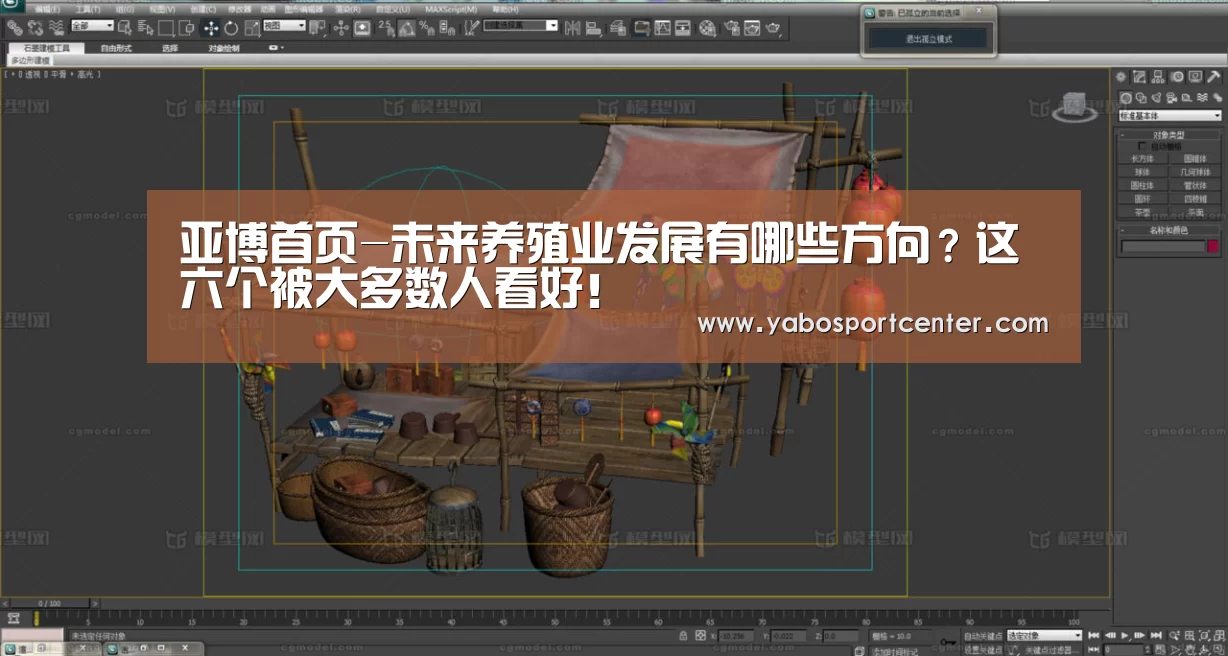Enable the 自动栅格 checkbox

(x=1142, y=146)
